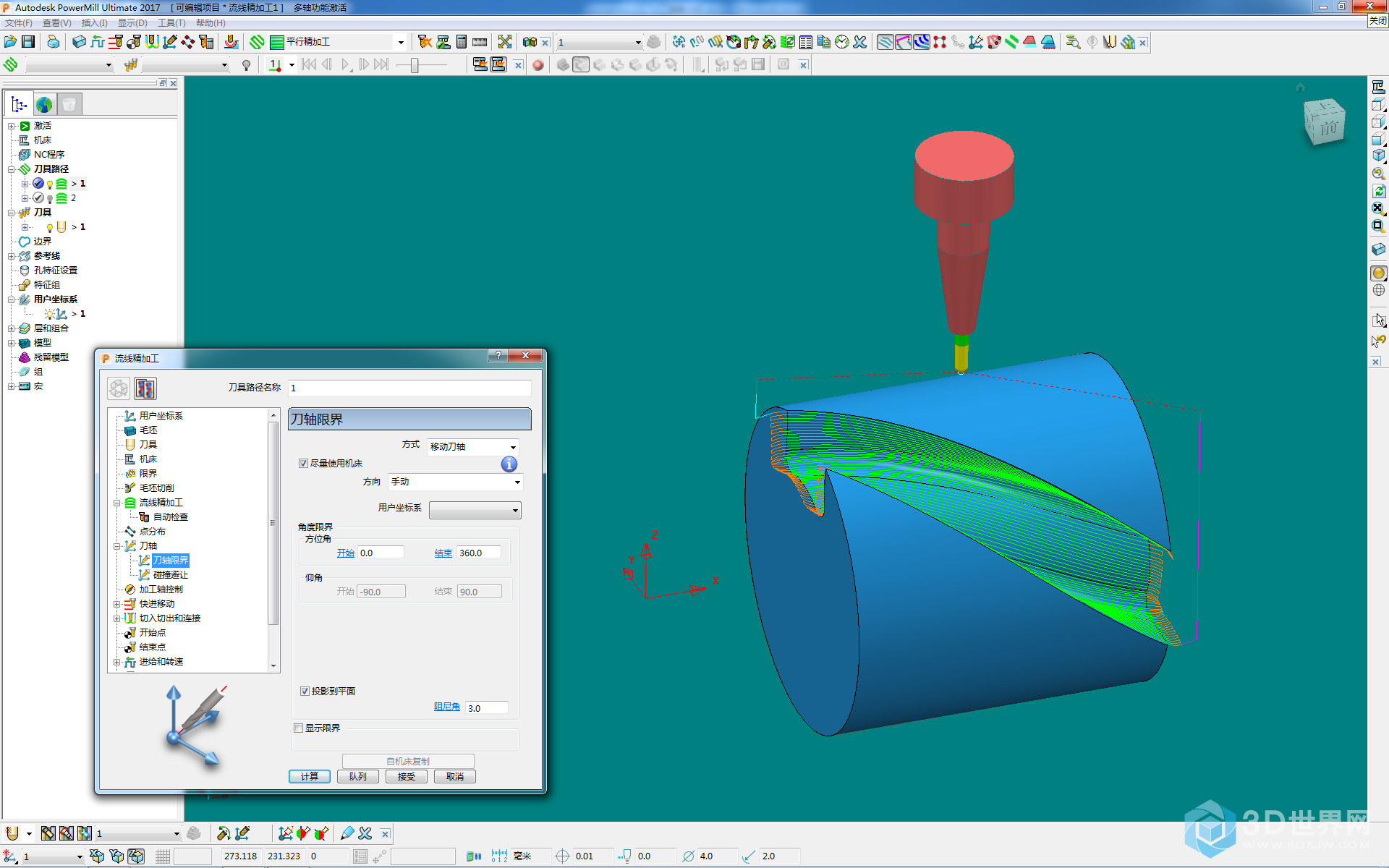Open rapid move heights toolbar icon

[115, 42]
